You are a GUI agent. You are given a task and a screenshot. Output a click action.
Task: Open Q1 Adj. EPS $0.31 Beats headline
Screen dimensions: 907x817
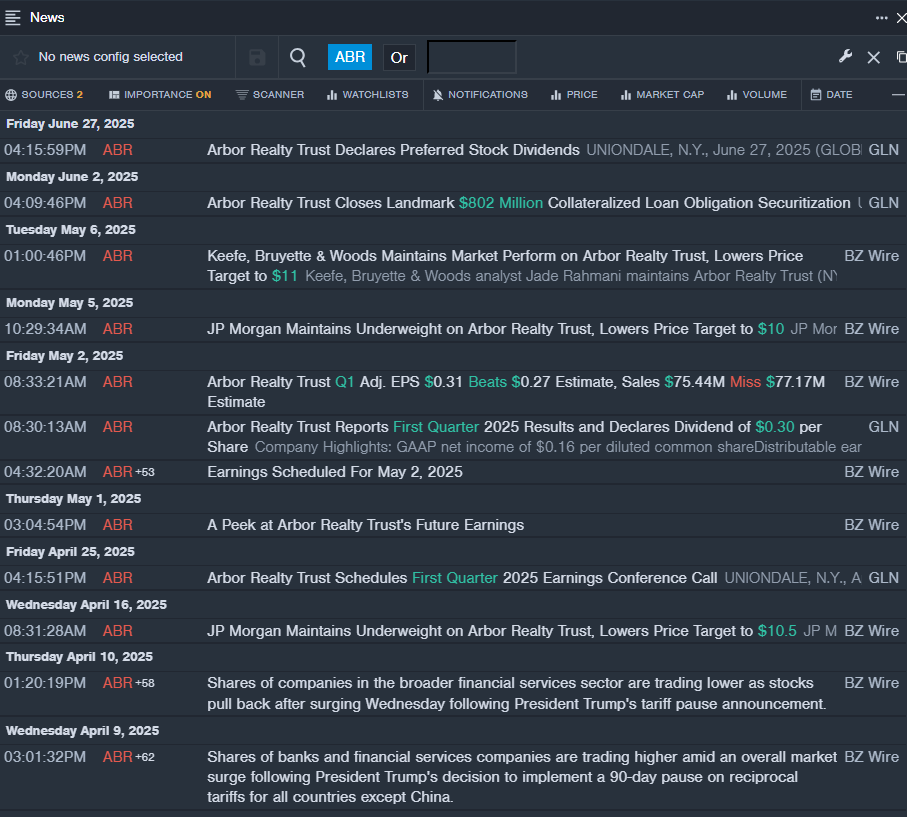pyautogui.click(x=516, y=392)
